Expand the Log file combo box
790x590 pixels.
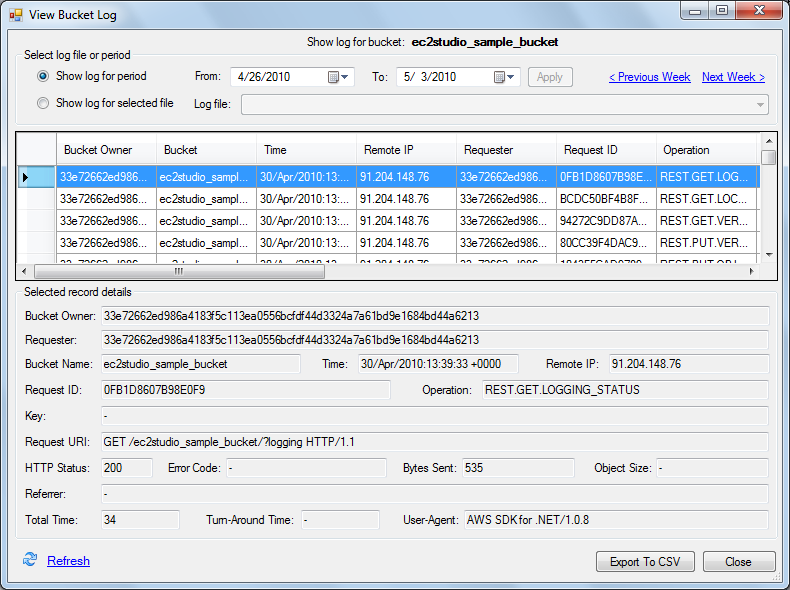(x=760, y=105)
